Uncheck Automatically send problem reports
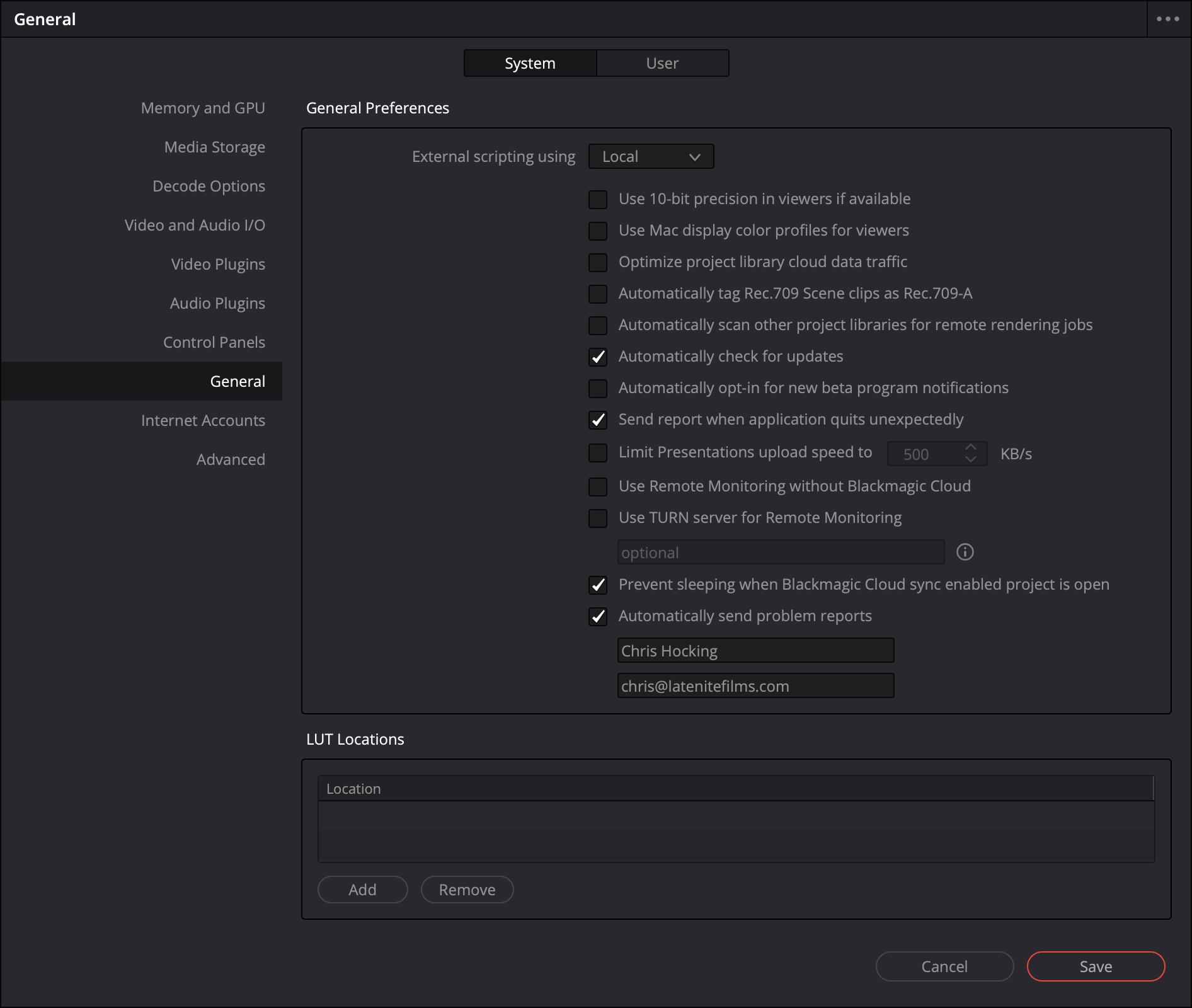 point(598,617)
